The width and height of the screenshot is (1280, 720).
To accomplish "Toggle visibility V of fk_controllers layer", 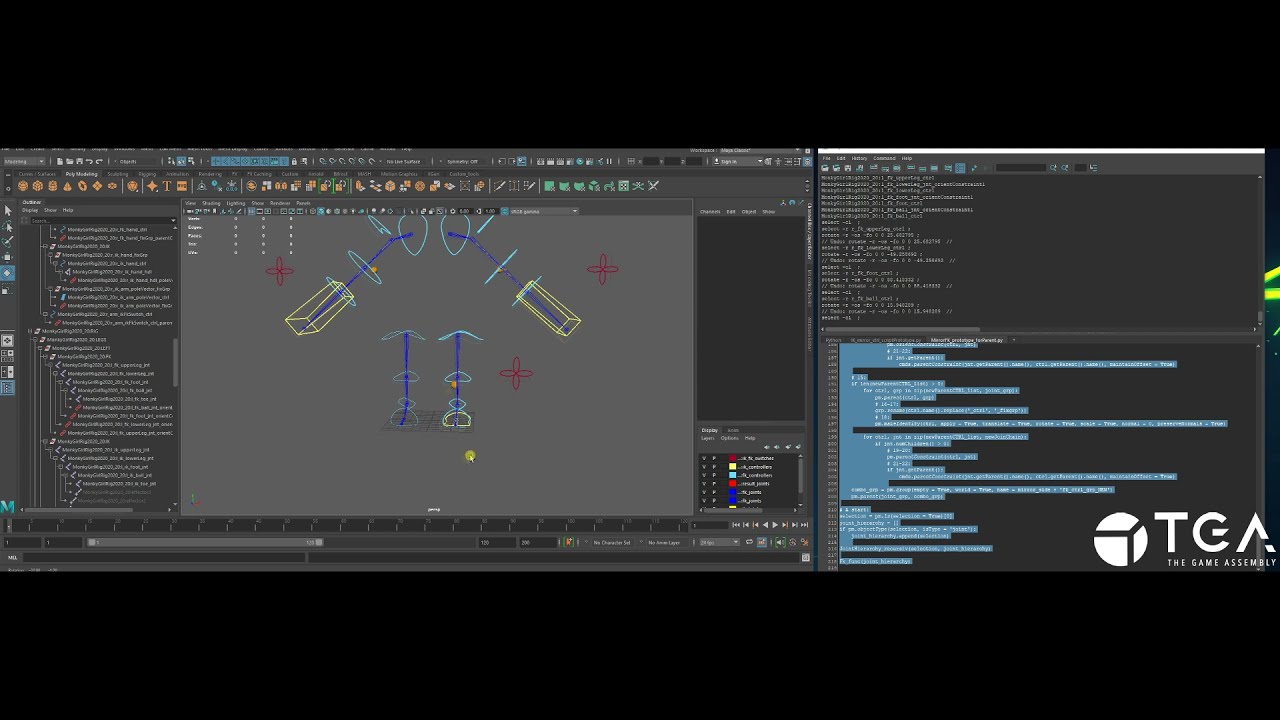I will point(704,475).
